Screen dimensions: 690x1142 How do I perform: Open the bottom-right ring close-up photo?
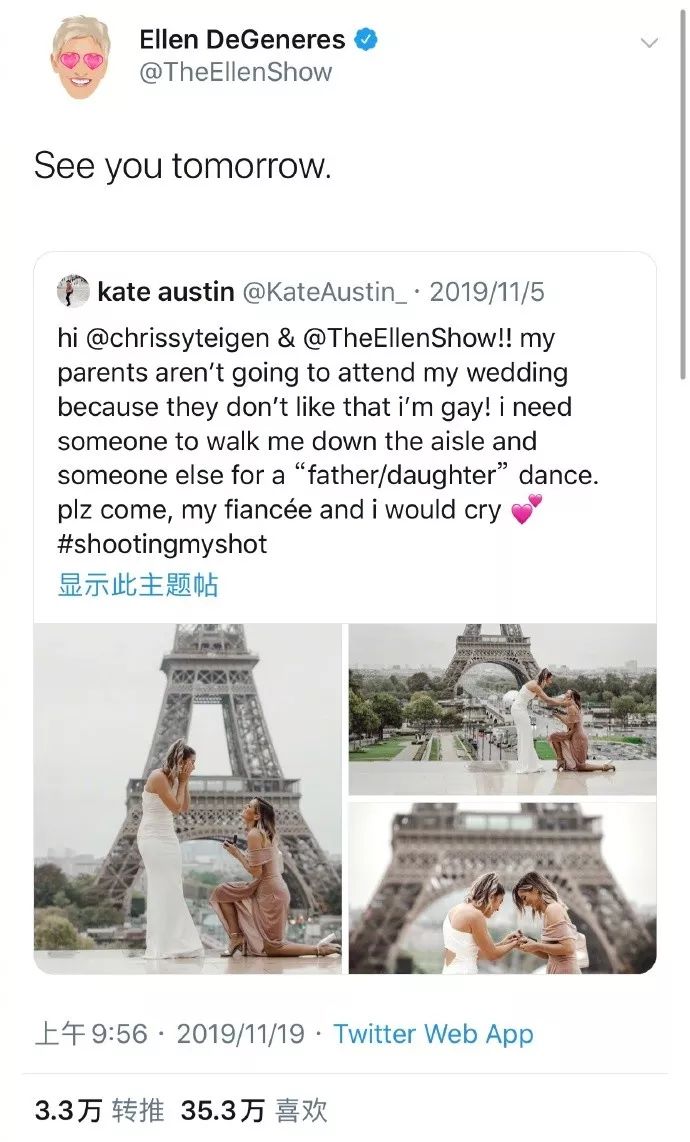502,887
